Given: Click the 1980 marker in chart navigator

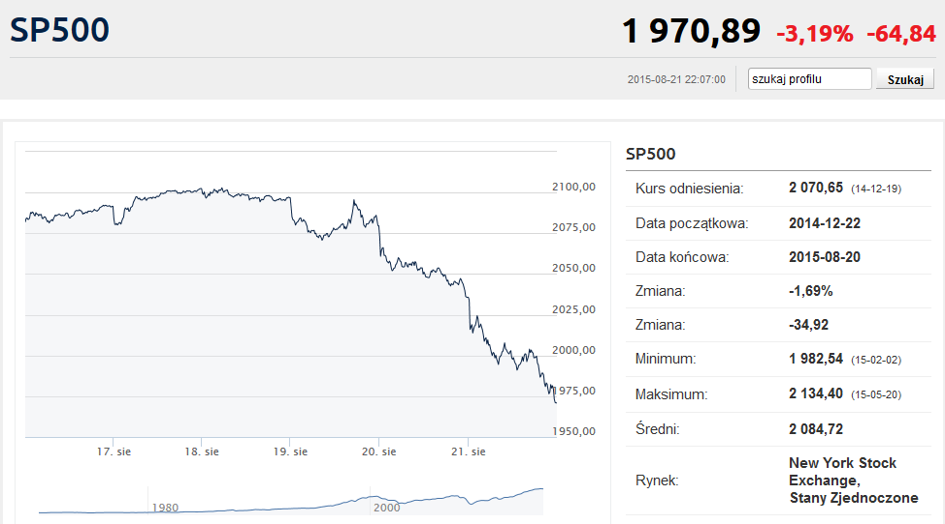Looking at the screenshot, I should click(x=165, y=508).
